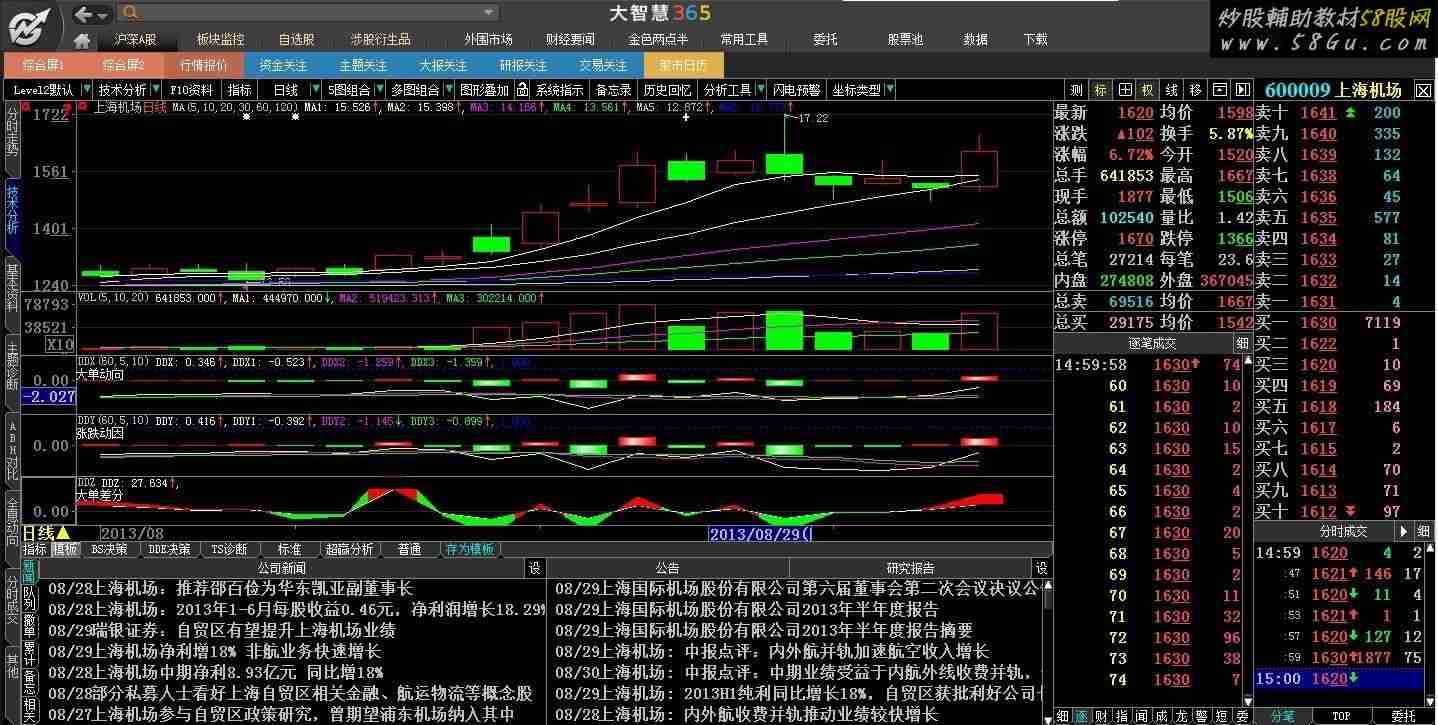
Task: Expand the 技术分析 dropdown arrow
Action: [154, 90]
